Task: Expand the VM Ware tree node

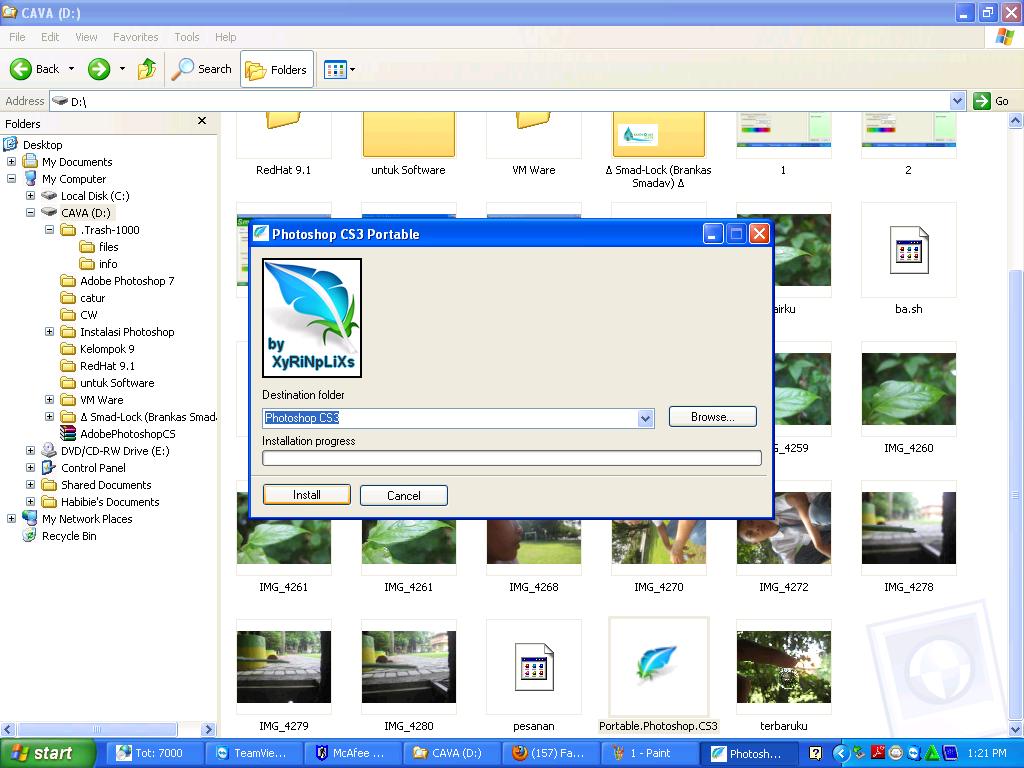Action: coord(49,400)
